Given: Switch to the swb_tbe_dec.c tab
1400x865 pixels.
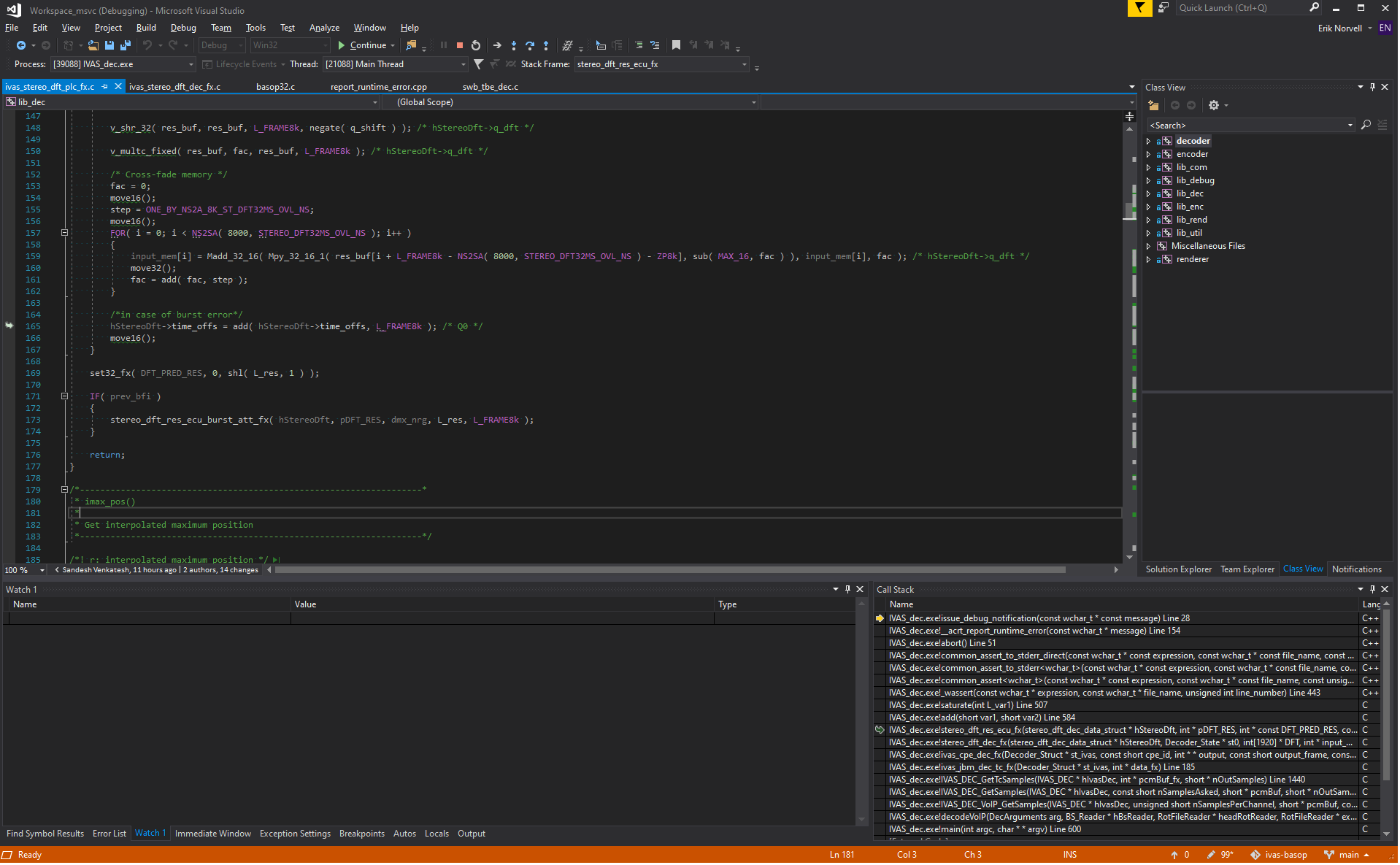Looking at the screenshot, I should pos(490,87).
